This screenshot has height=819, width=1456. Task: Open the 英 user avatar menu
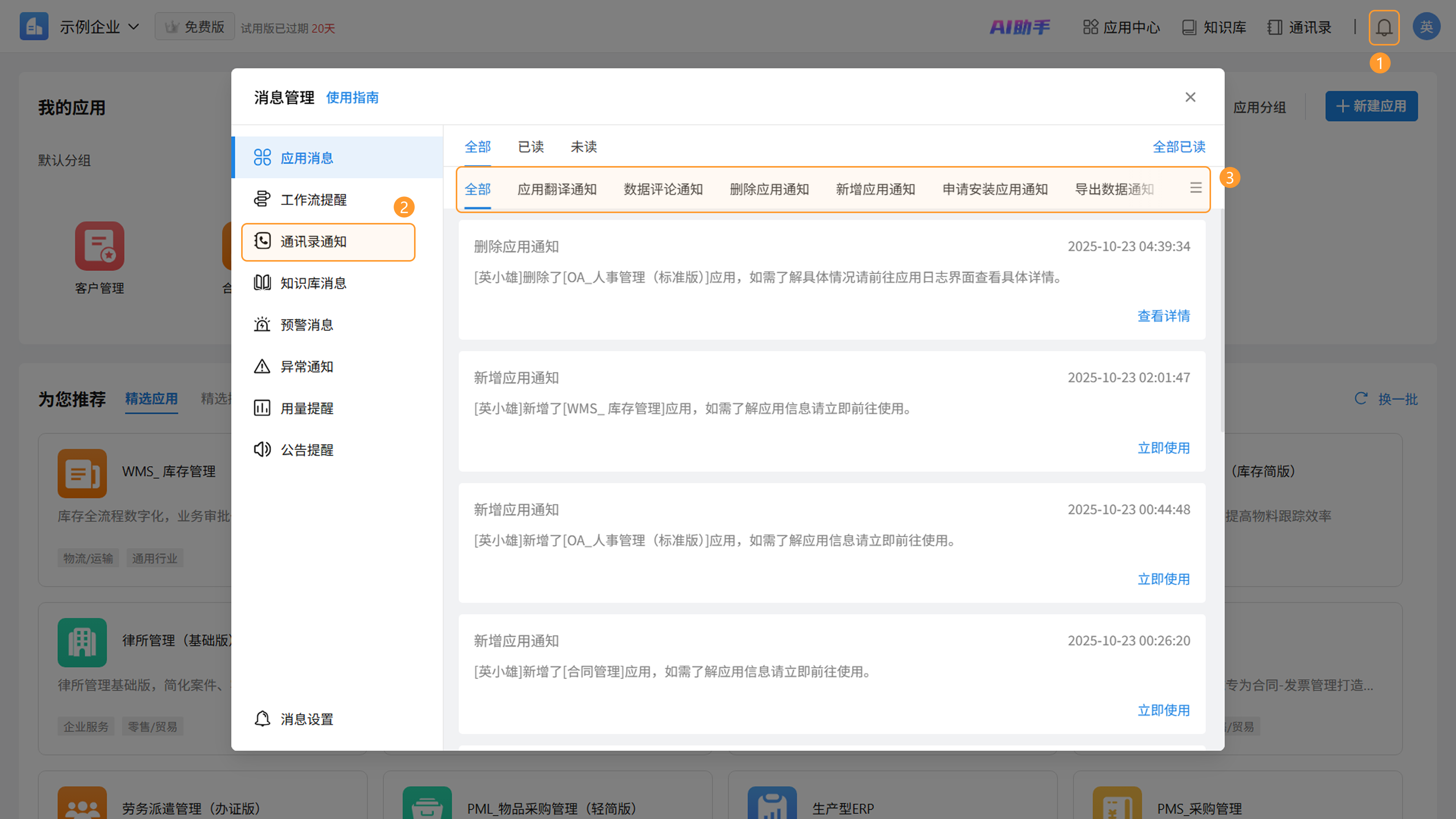pyautogui.click(x=1426, y=27)
